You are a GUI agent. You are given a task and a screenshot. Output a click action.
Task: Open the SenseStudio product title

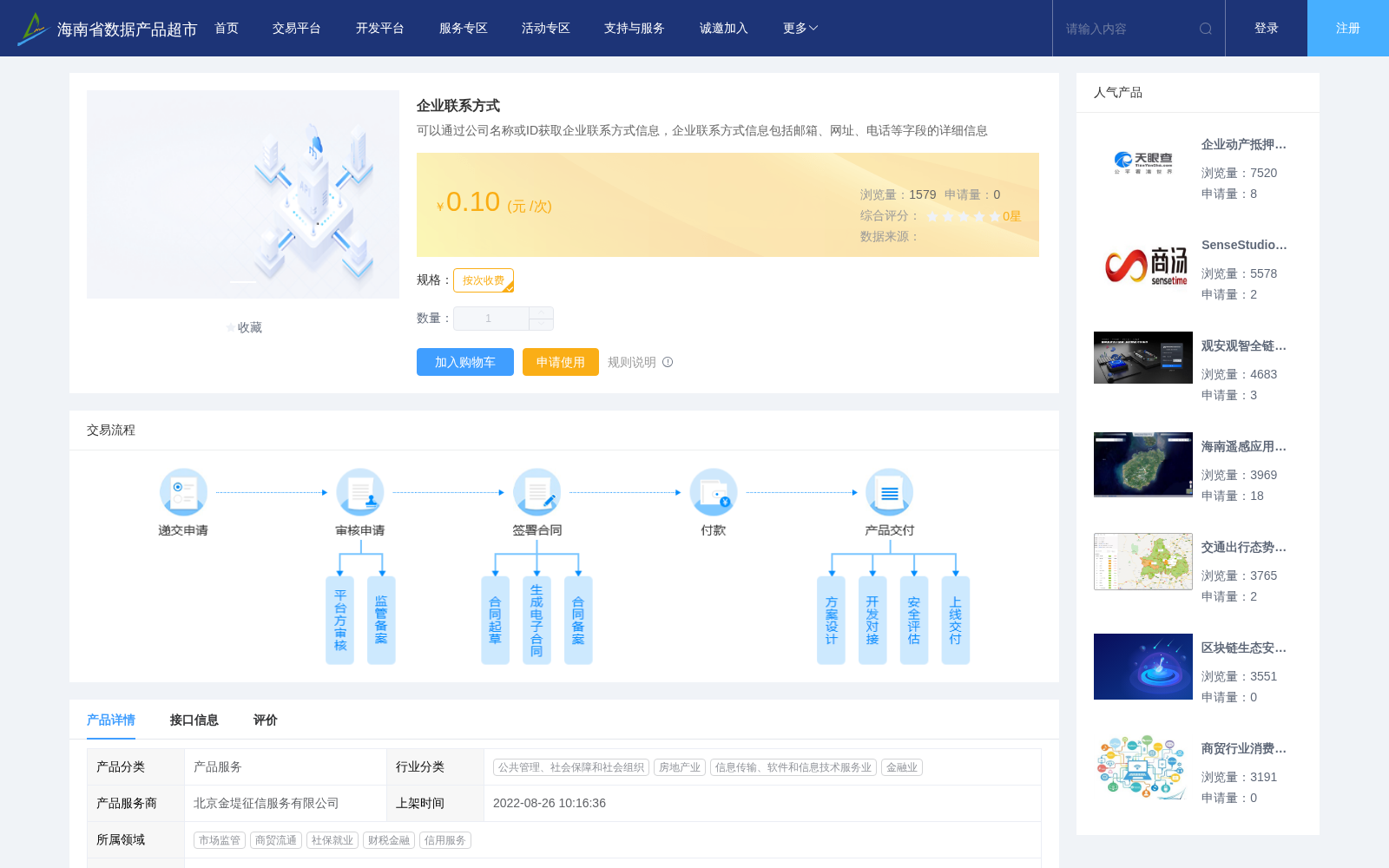point(1244,245)
